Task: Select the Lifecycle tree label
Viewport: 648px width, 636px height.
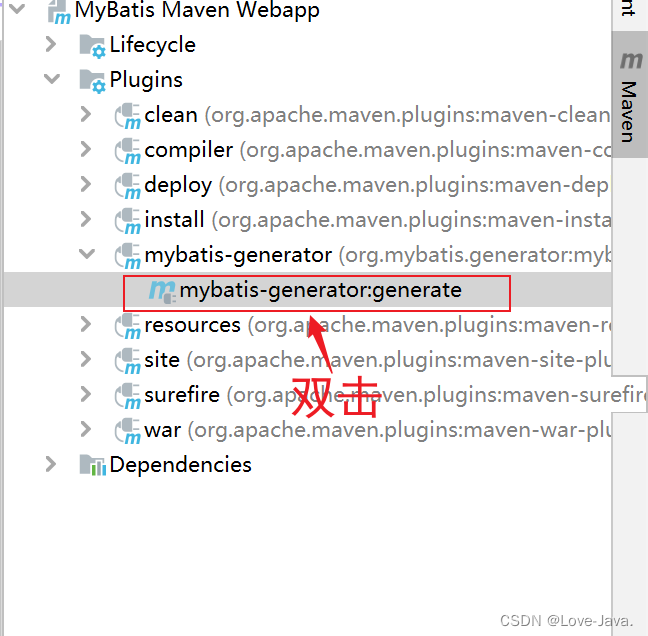Action: 152,45
